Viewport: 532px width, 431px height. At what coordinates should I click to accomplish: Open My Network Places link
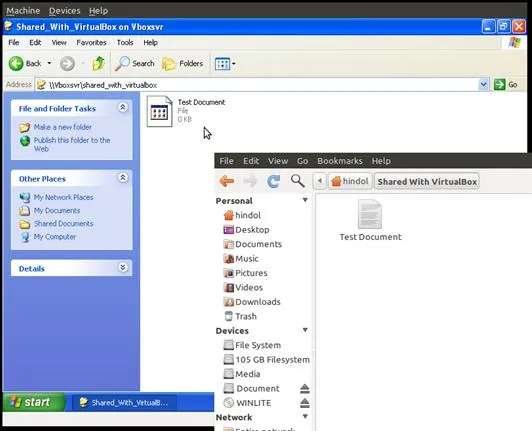[x=63, y=197]
